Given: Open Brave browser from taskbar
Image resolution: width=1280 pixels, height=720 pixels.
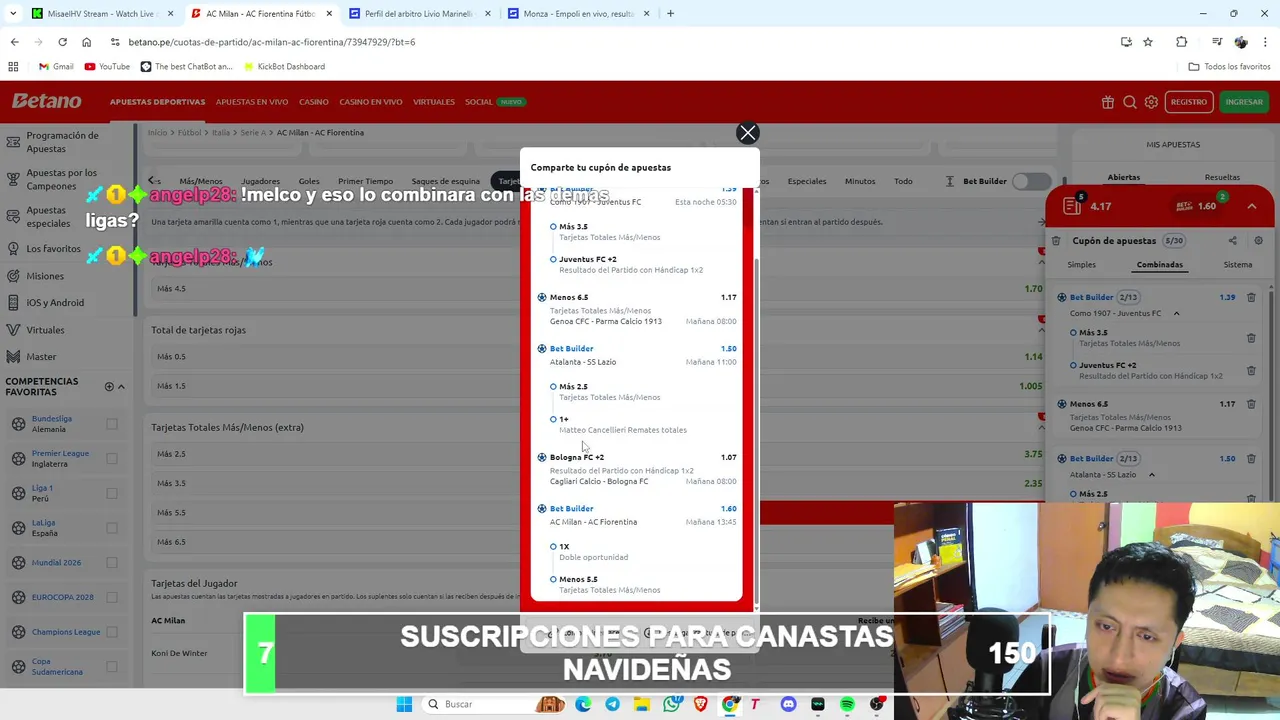Looking at the screenshot, I should tap(700, 704).
